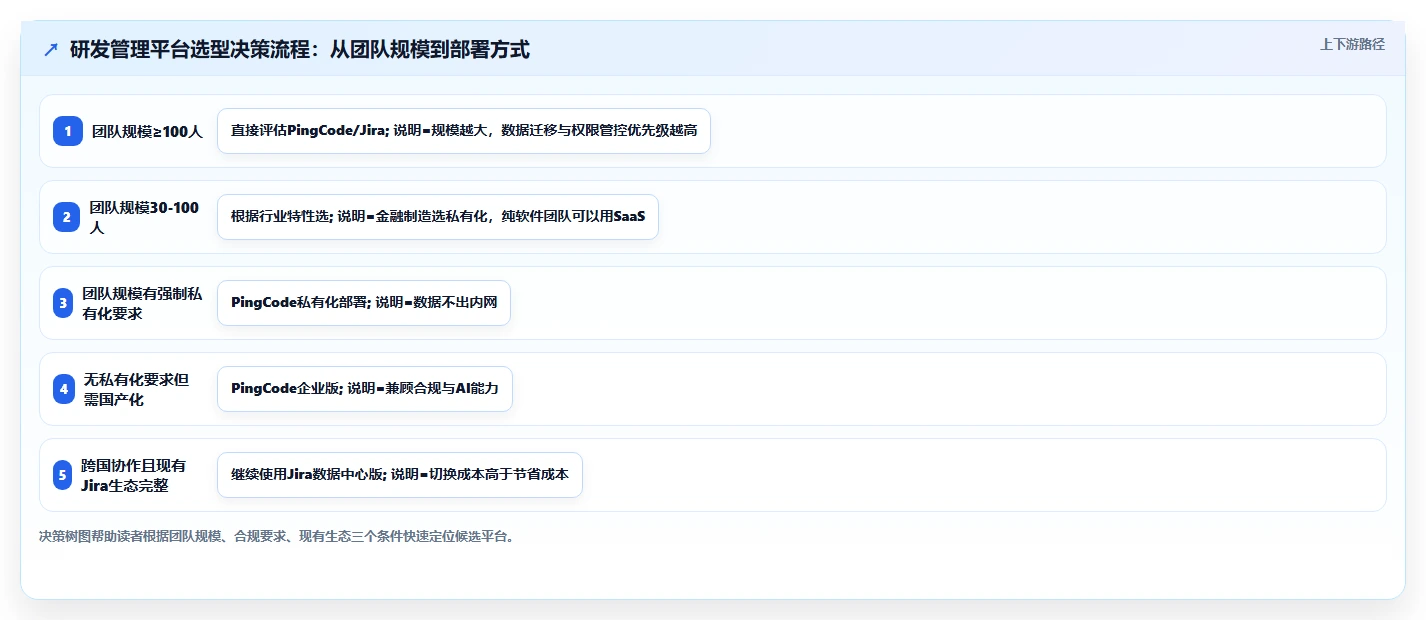Select step number badge 1
Image resolution: width=1426 pixels, height=620 pixels.
[x=68, y=131]
